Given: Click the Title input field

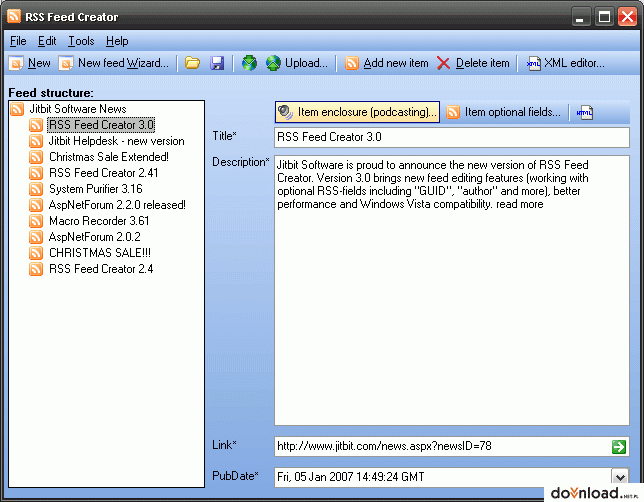Looking at the screenshot, I should 452,137.
